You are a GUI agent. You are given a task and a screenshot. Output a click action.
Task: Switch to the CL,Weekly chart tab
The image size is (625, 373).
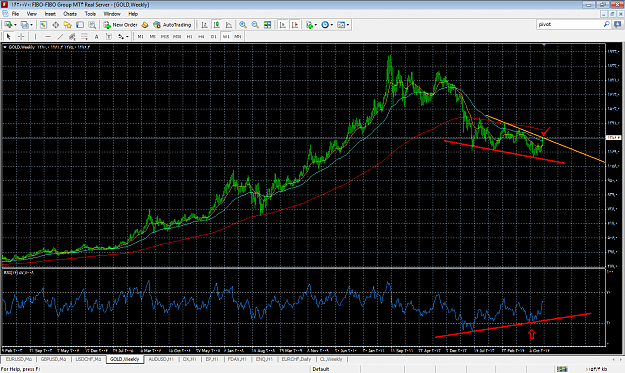coord(331,359)
